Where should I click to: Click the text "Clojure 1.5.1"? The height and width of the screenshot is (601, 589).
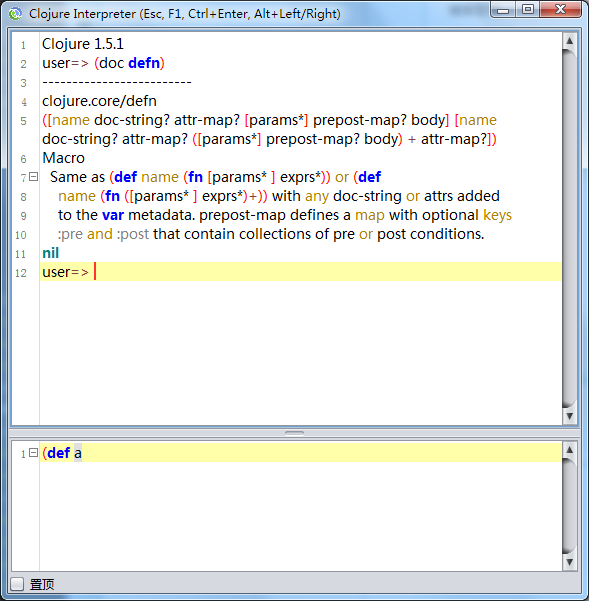pyautogui.click(x=83, y=44)
